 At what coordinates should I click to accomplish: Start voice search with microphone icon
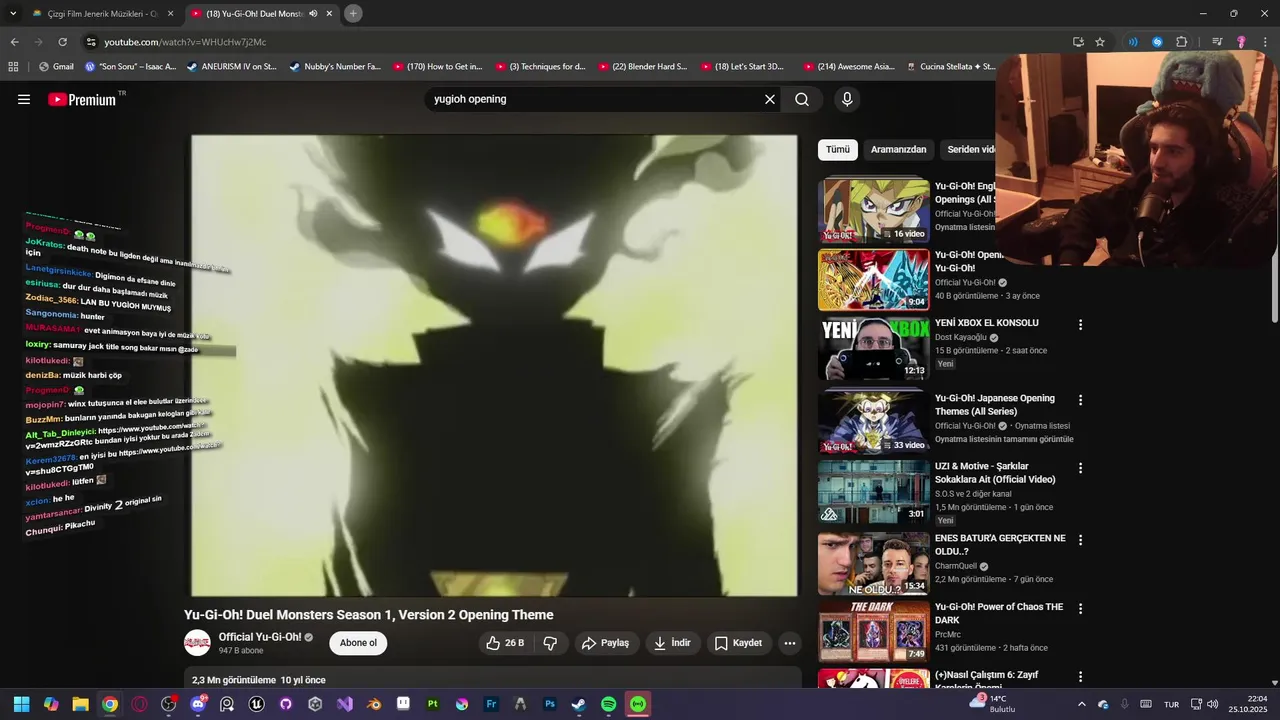pos(847,99)
